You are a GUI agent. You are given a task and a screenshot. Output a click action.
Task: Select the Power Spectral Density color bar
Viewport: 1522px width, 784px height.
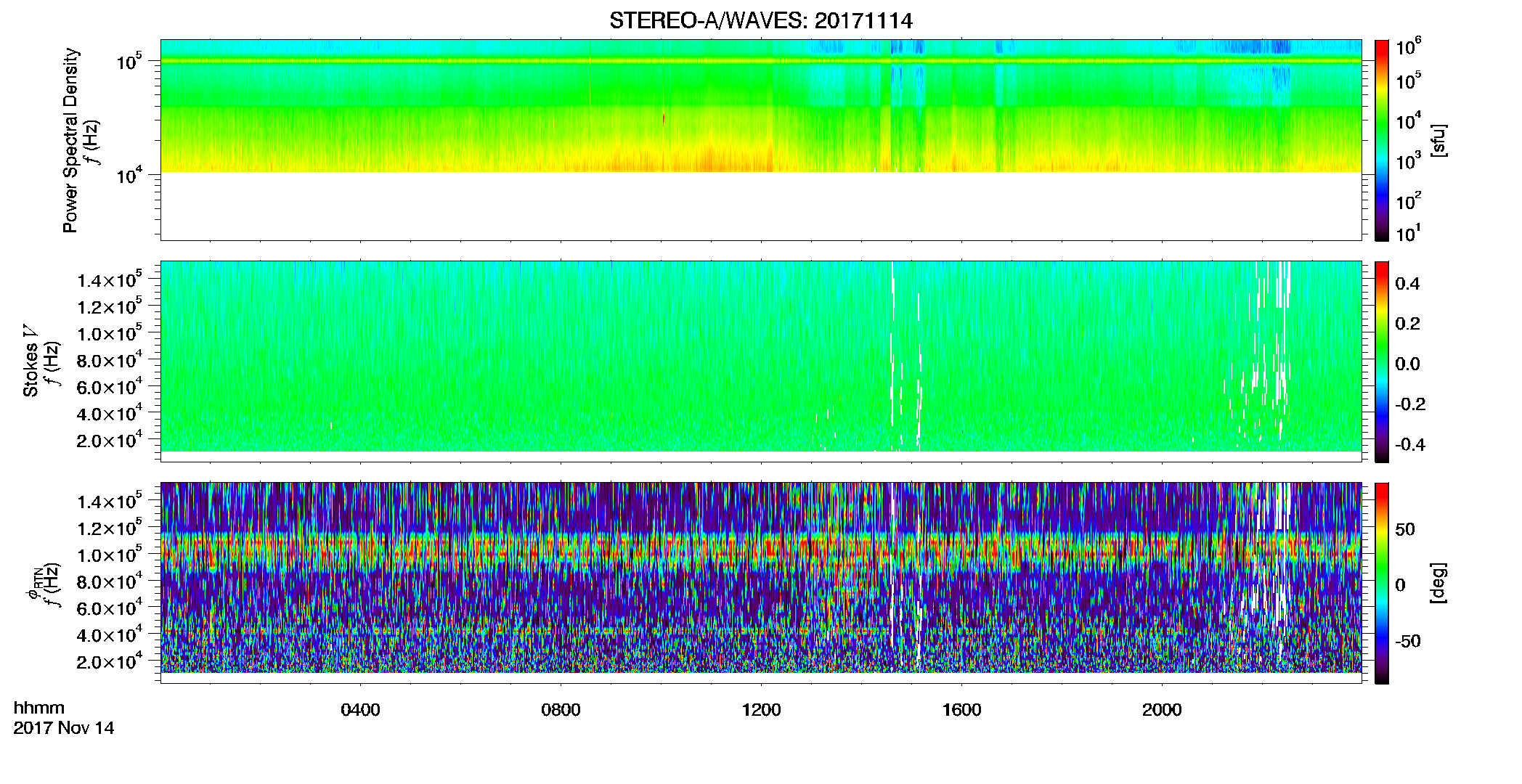(x=1381, y=140)
